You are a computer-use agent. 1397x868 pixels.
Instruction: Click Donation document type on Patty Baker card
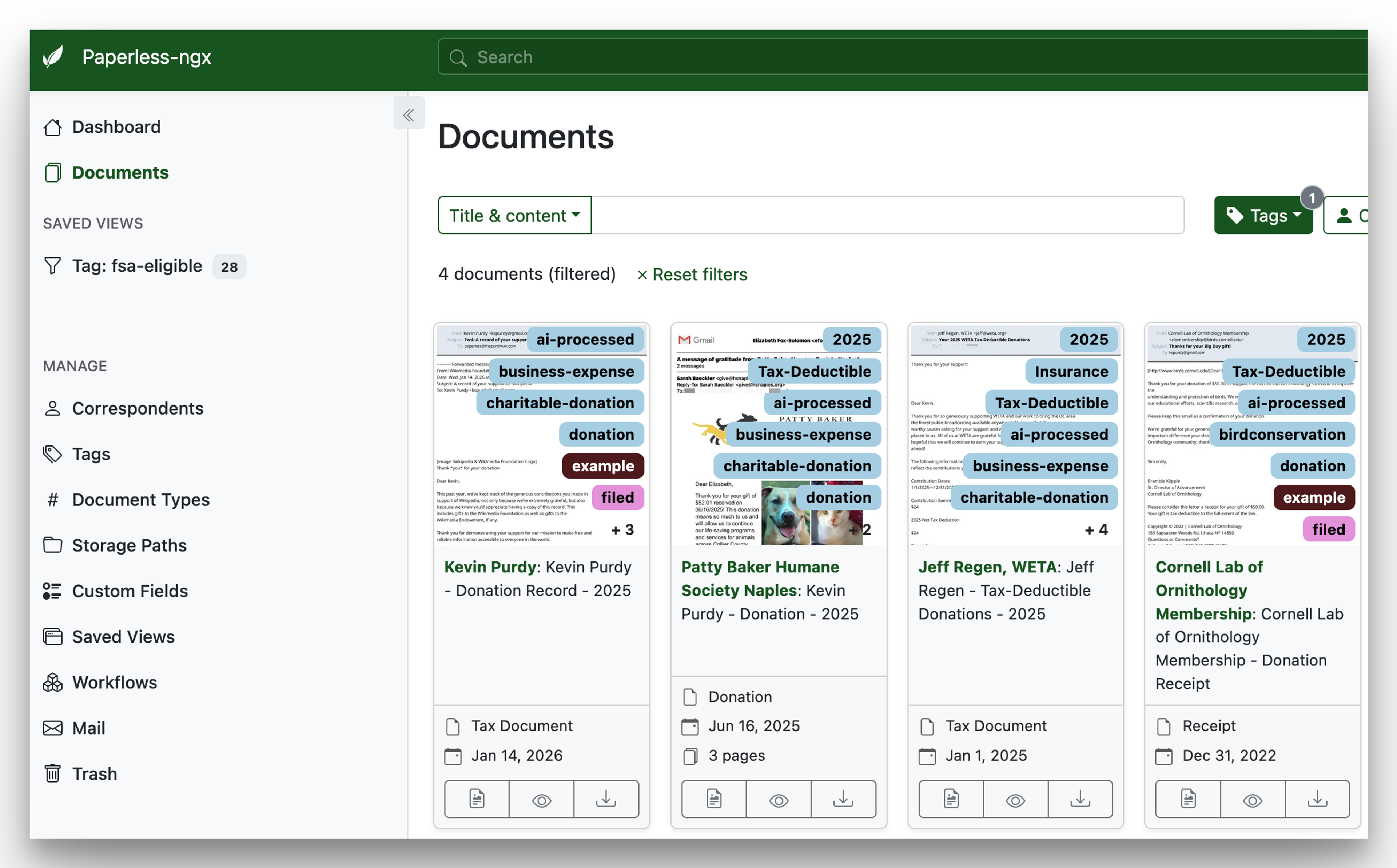(x=740, y=697)
